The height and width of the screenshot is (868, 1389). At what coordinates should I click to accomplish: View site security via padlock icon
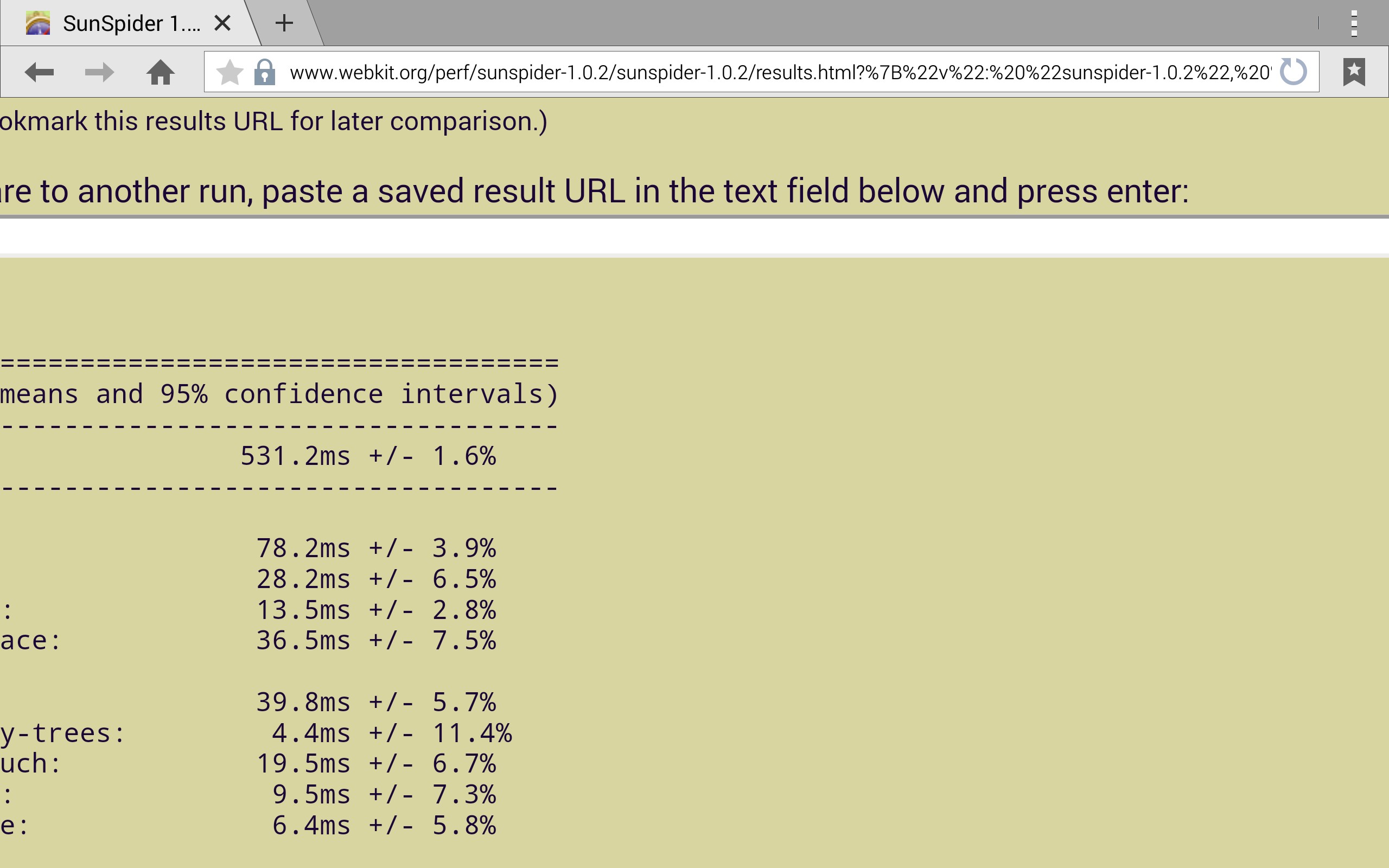tap(265, 72)
